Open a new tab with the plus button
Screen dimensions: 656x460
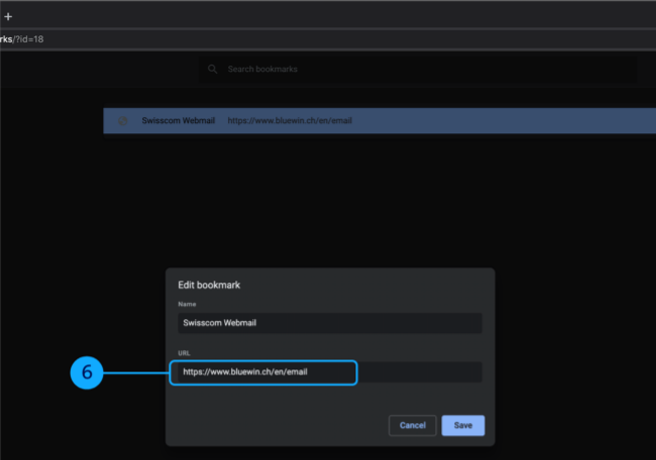point(8,16)
